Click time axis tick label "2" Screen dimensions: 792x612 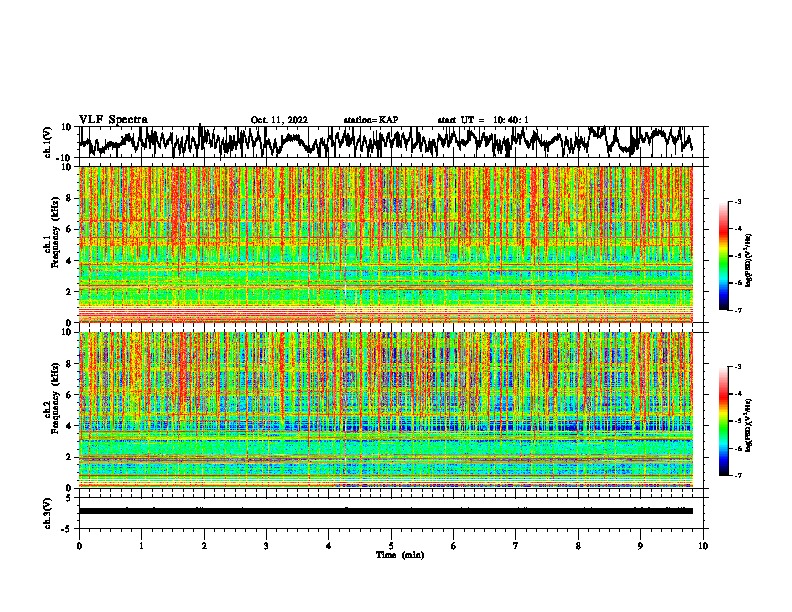click(204, 546)
